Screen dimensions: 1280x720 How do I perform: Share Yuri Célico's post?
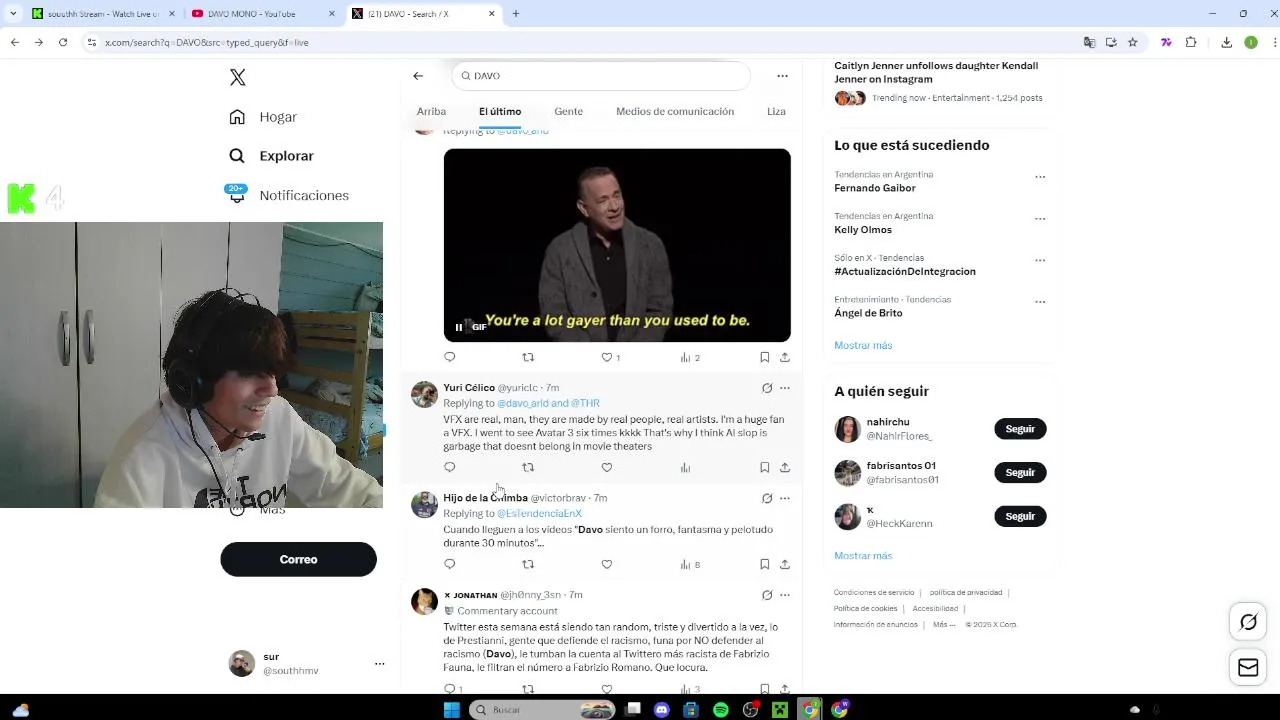pyautogui.click(x=785, y=467)
